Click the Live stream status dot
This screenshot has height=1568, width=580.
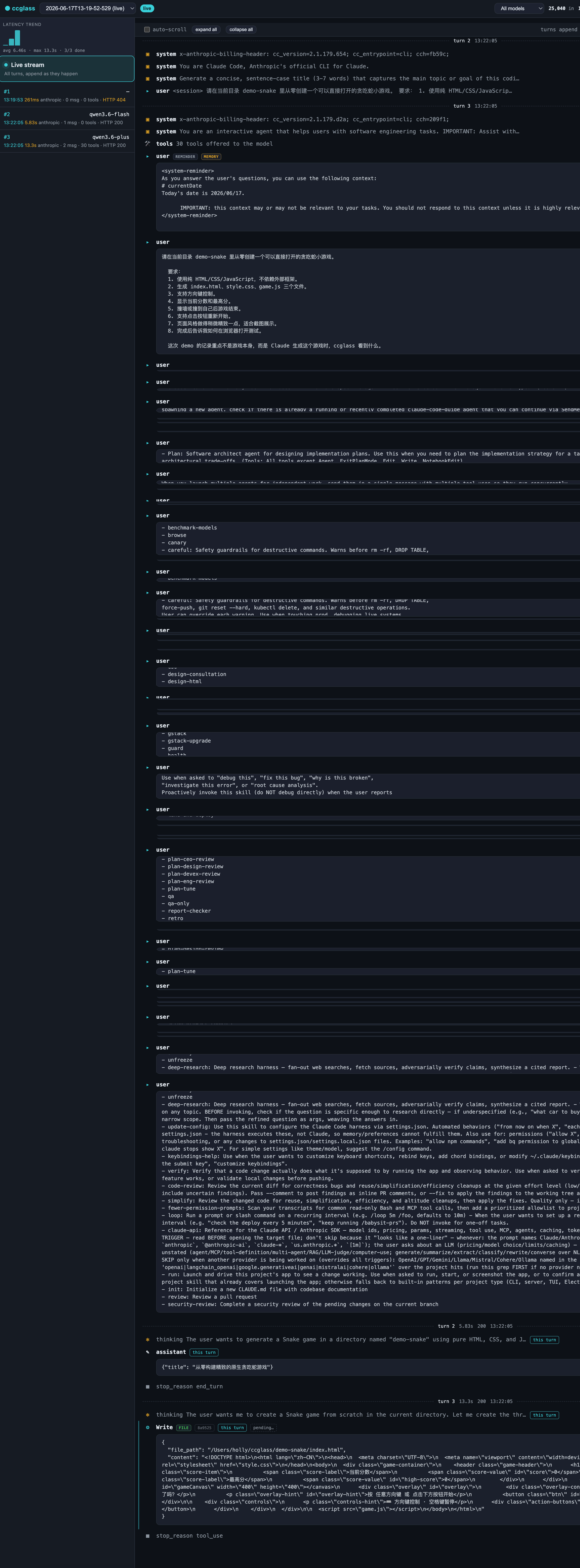[x=6, y=64]
